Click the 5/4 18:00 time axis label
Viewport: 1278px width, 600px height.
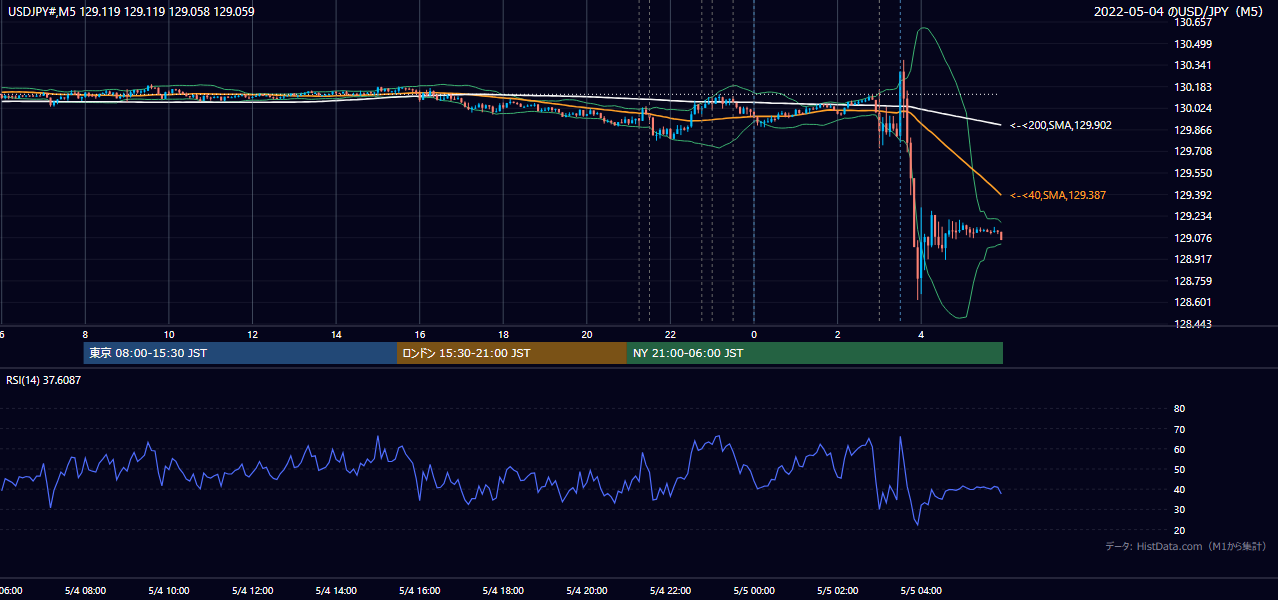pyautogui.click(x=503, y=591)
